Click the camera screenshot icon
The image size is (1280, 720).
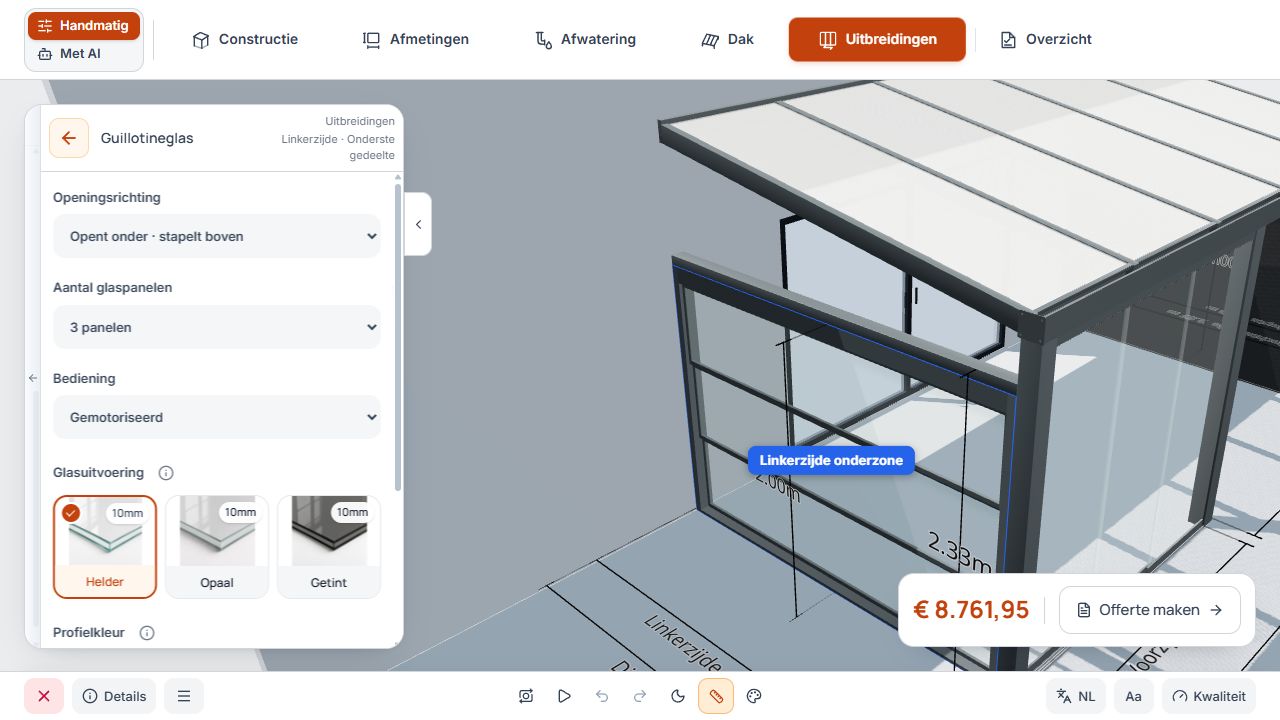pyautogui.click(x=526, y=696)
